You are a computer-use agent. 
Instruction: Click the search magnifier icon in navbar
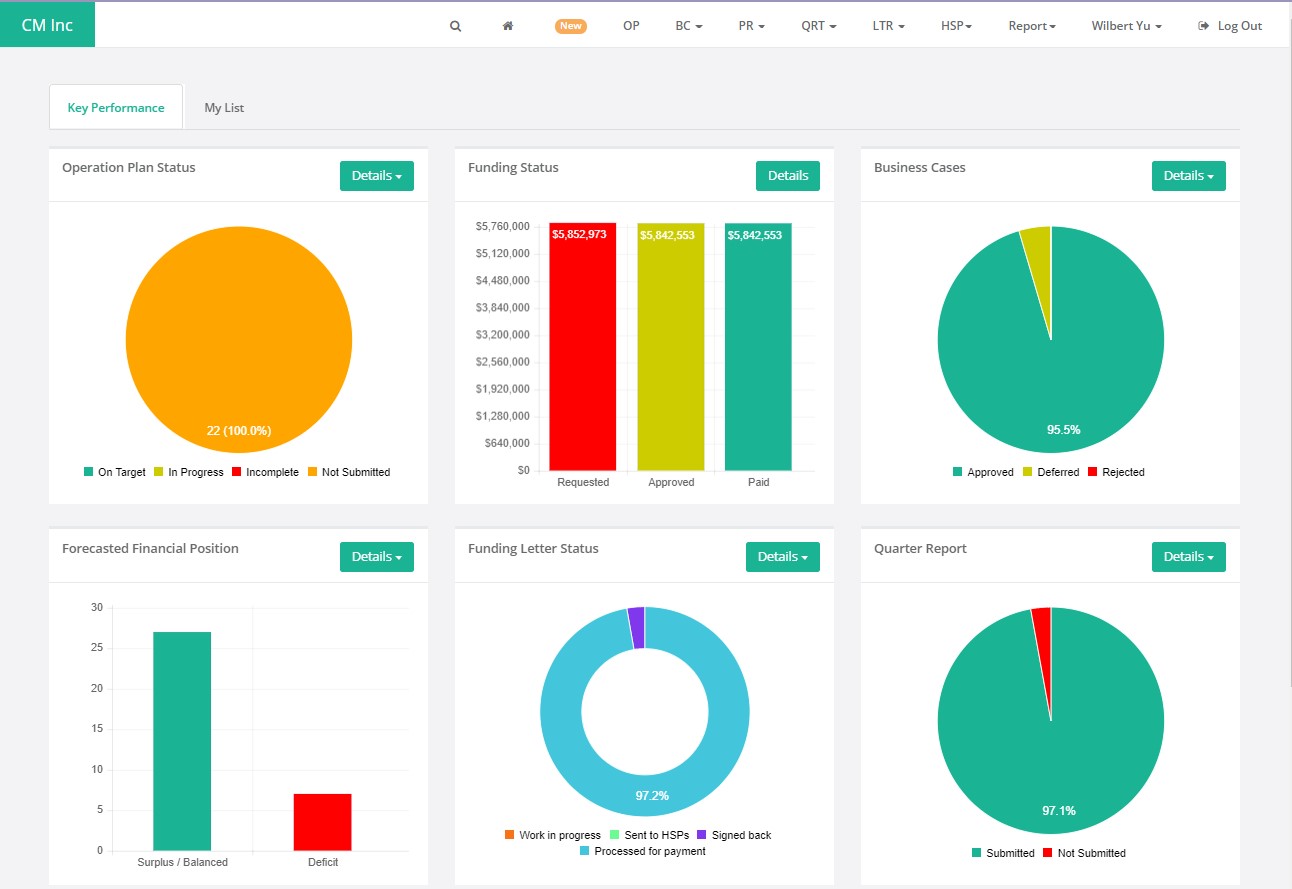point(455,26)
